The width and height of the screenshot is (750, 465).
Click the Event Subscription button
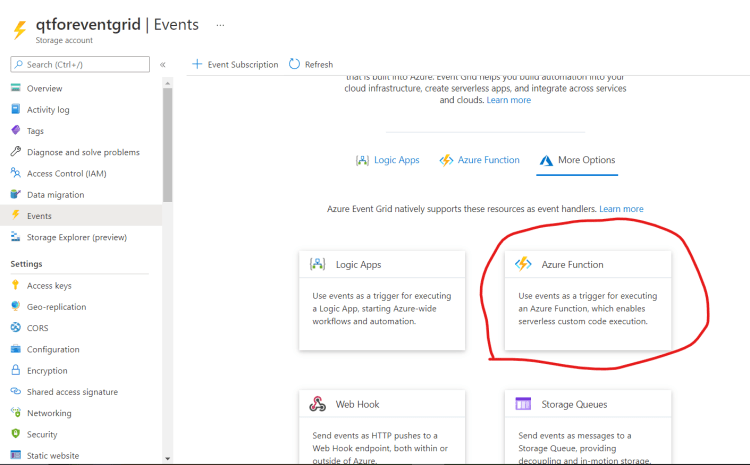(x=235, y=64)
